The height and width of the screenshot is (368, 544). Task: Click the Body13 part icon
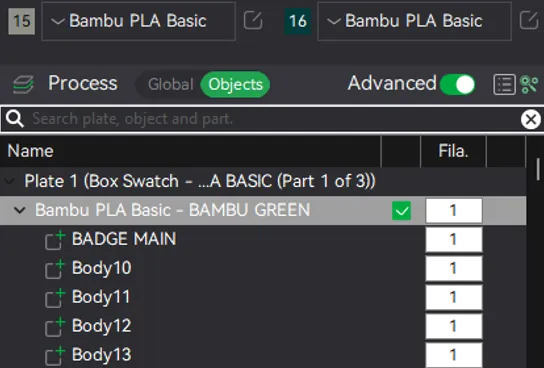click(x=55, y=356)
